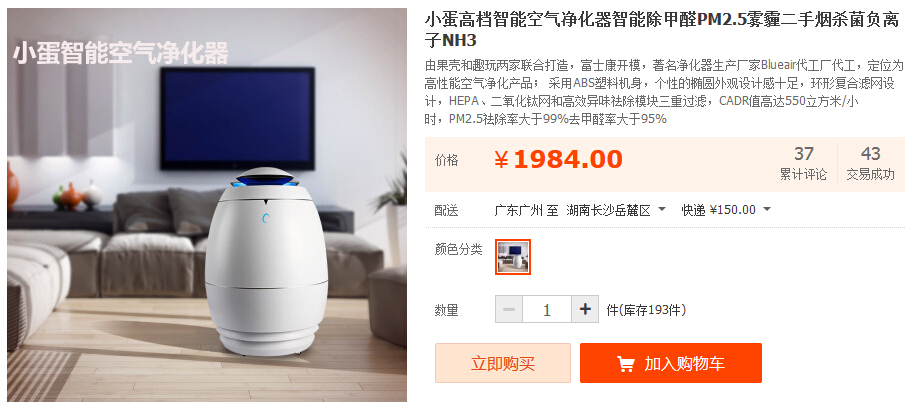
Task: Click the 颜色分类 label
Action: [458, 250]
